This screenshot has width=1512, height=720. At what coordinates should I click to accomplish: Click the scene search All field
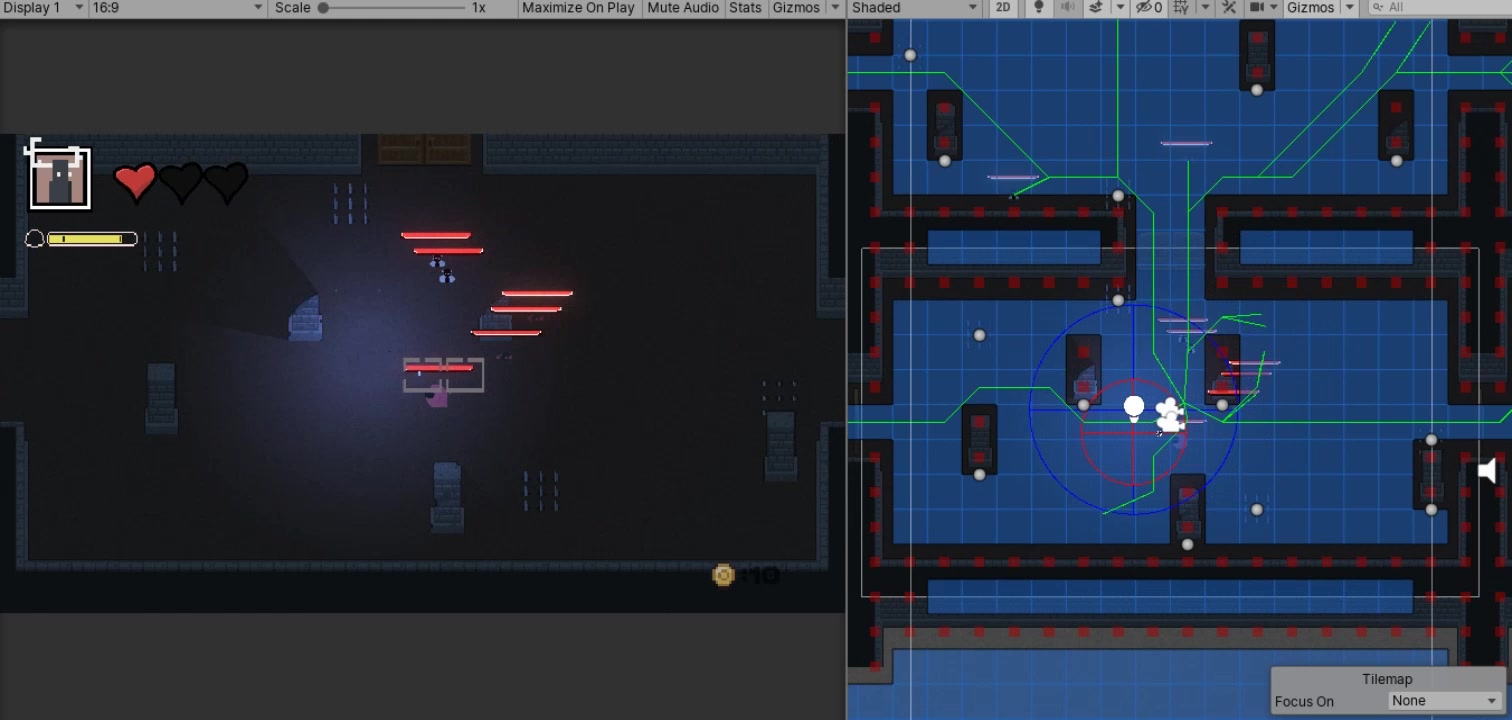point(1438,8)
